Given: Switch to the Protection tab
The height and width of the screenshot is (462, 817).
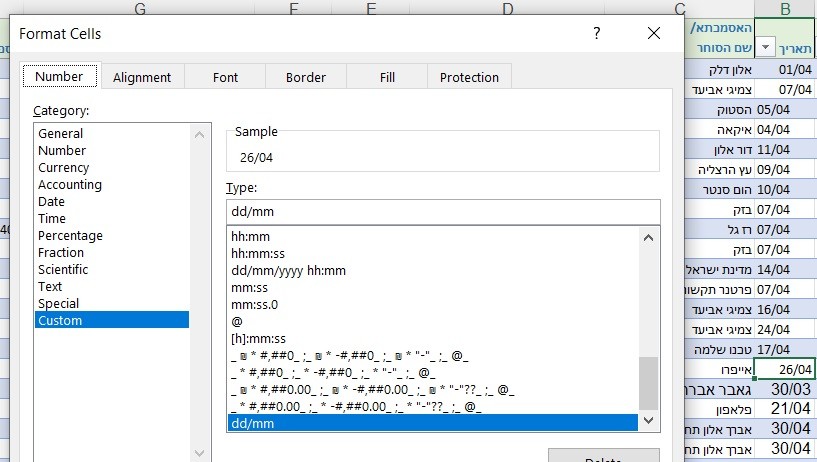Looking at the screenshot, I should [x=469, y=77].
